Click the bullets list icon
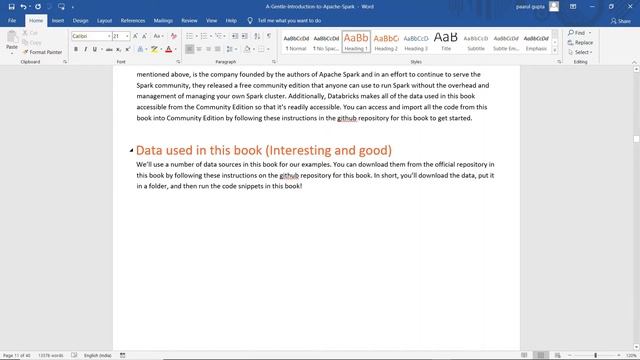 (x=189, y=36)
